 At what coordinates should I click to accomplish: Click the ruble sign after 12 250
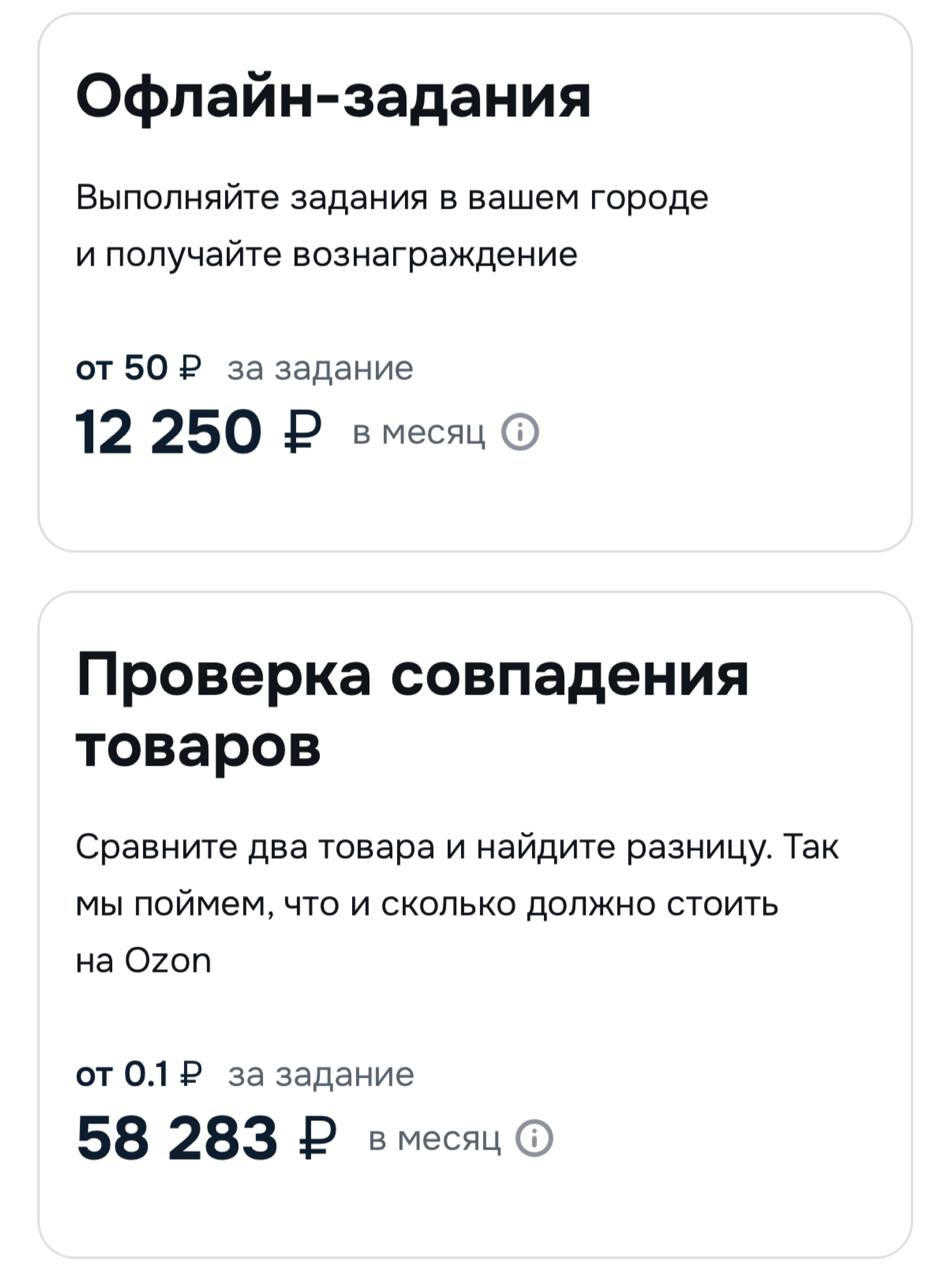302,434
